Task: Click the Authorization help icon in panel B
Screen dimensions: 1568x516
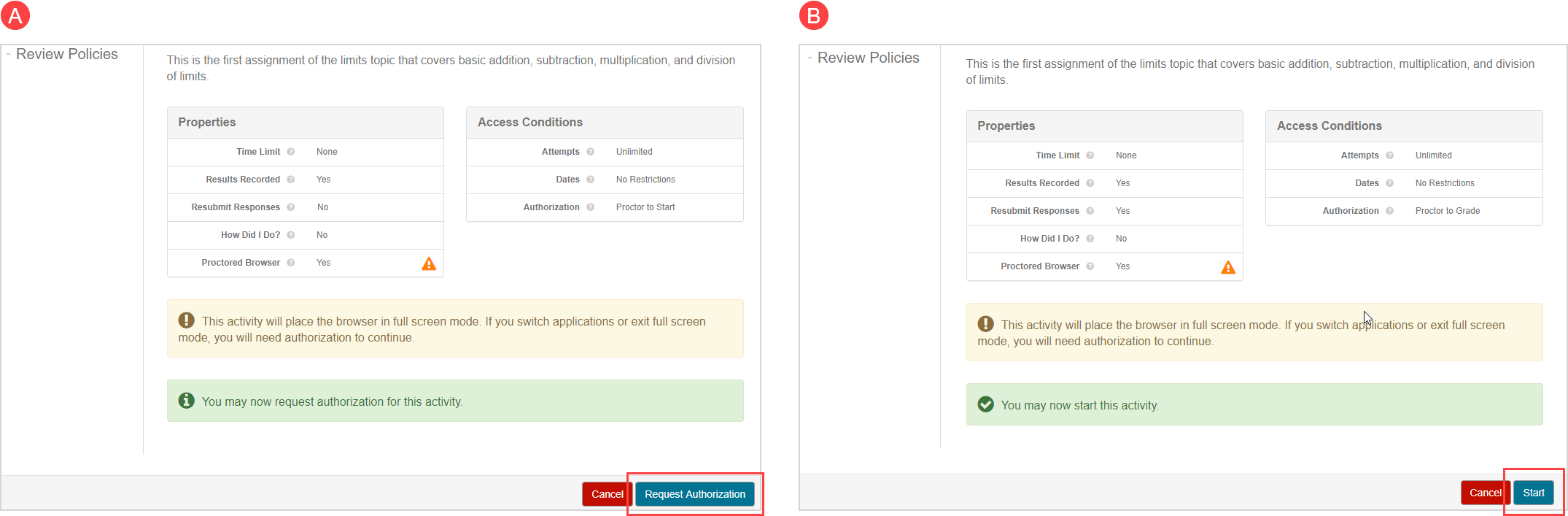Action: (1390, 211)
